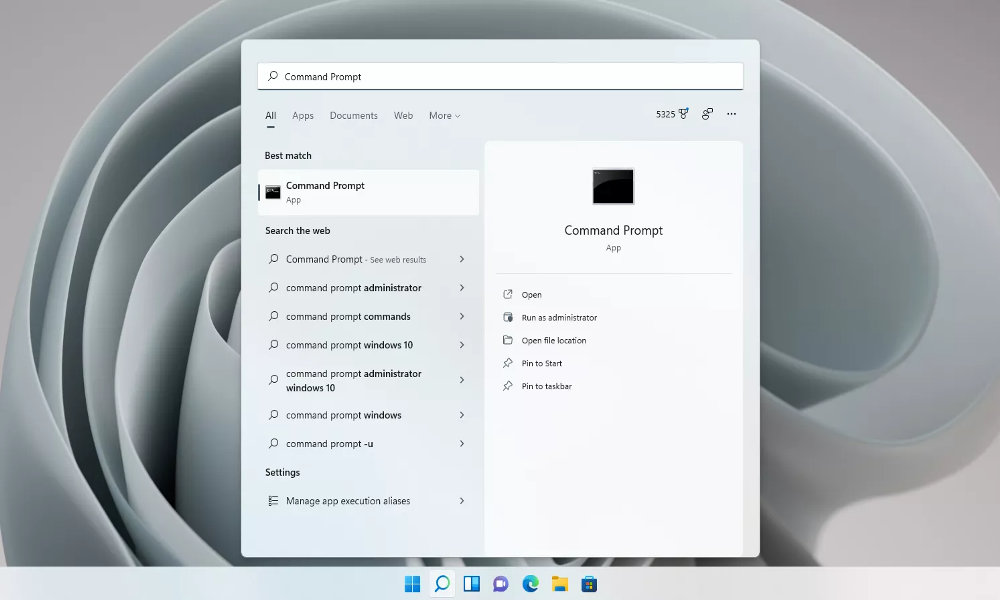Viewport: 1000px width, 600px height.
Task: Click the large Command Prompt icon in preview pane
Action: (613, 185)
